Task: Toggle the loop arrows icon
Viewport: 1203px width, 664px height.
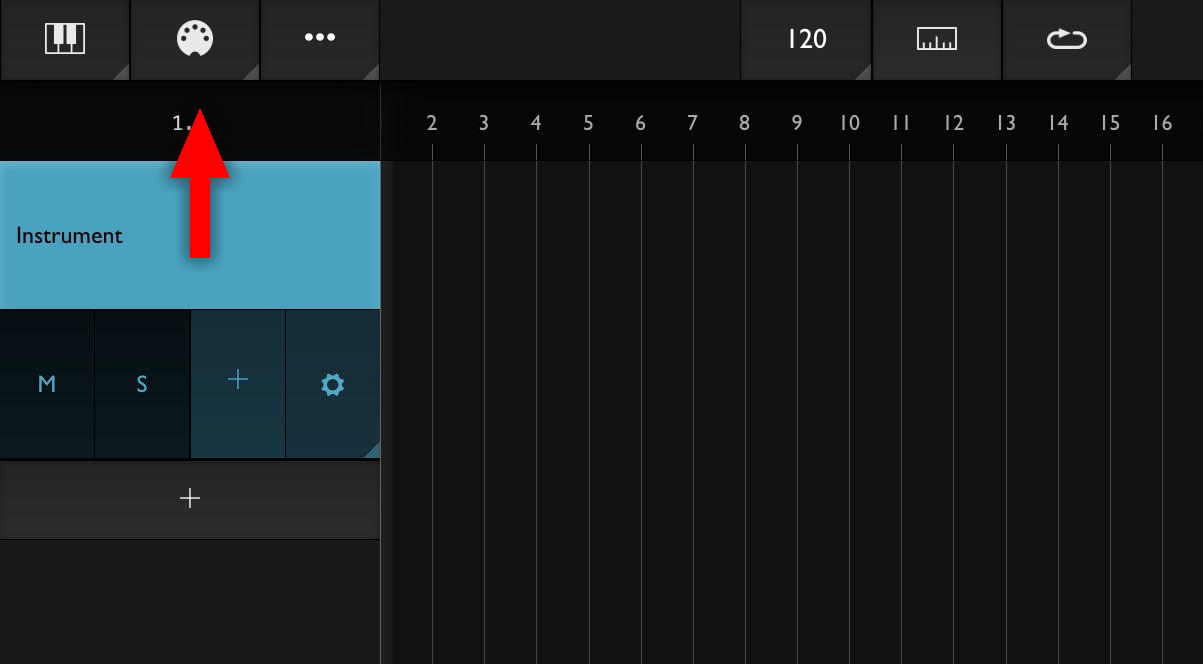Action: [1067, 39]
